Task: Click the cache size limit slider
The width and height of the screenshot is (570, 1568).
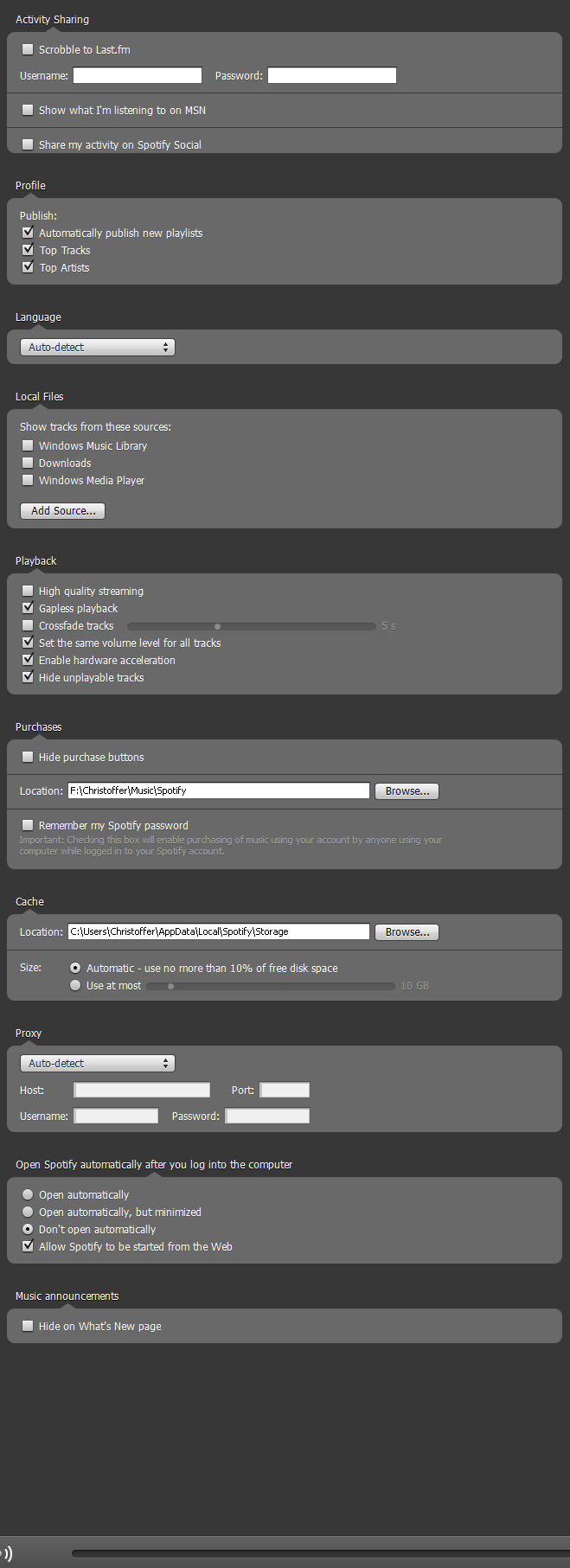Action: (x=271, y=986)
